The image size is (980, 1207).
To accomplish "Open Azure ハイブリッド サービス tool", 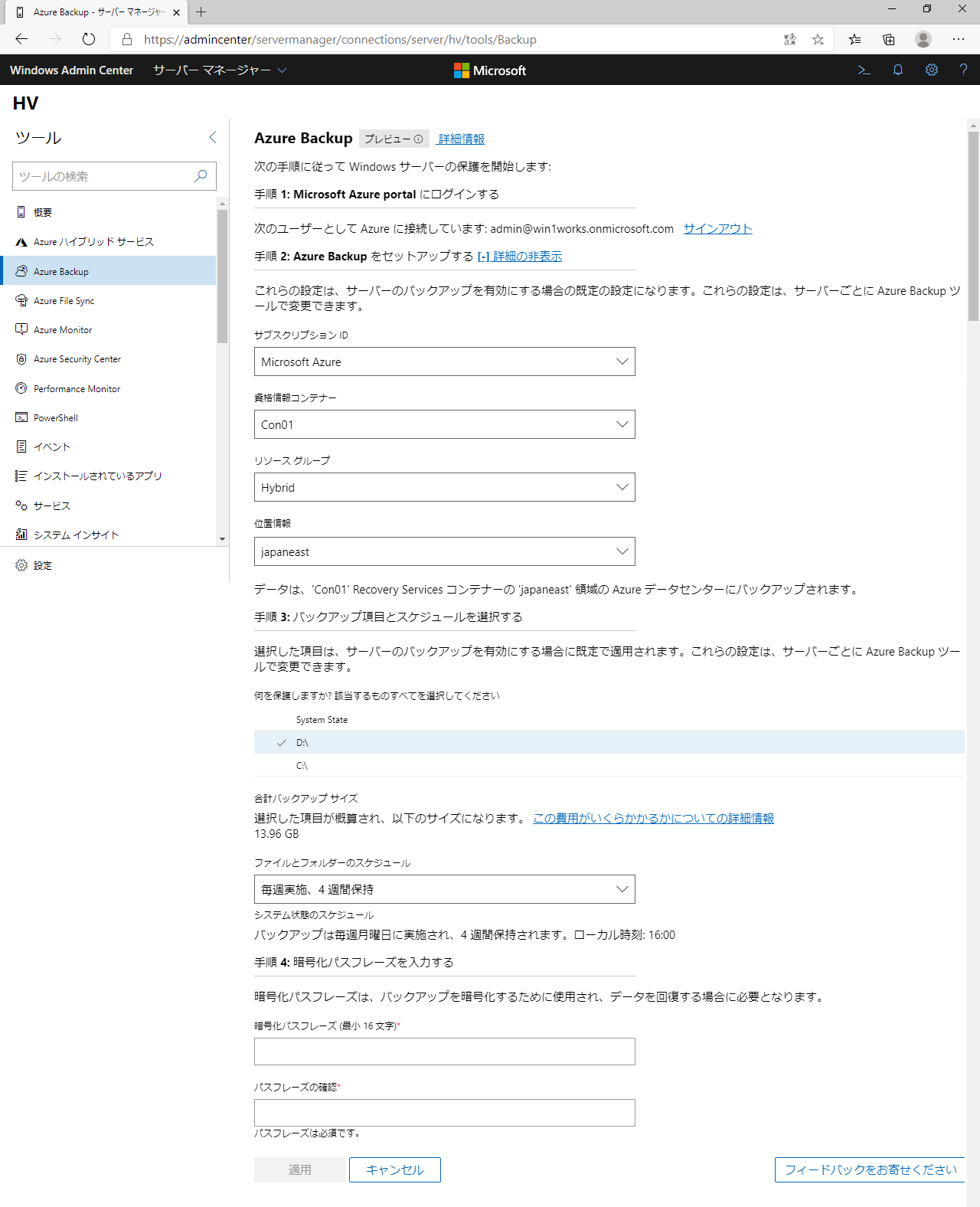I will pyautogui.click(x=109, y=242).
